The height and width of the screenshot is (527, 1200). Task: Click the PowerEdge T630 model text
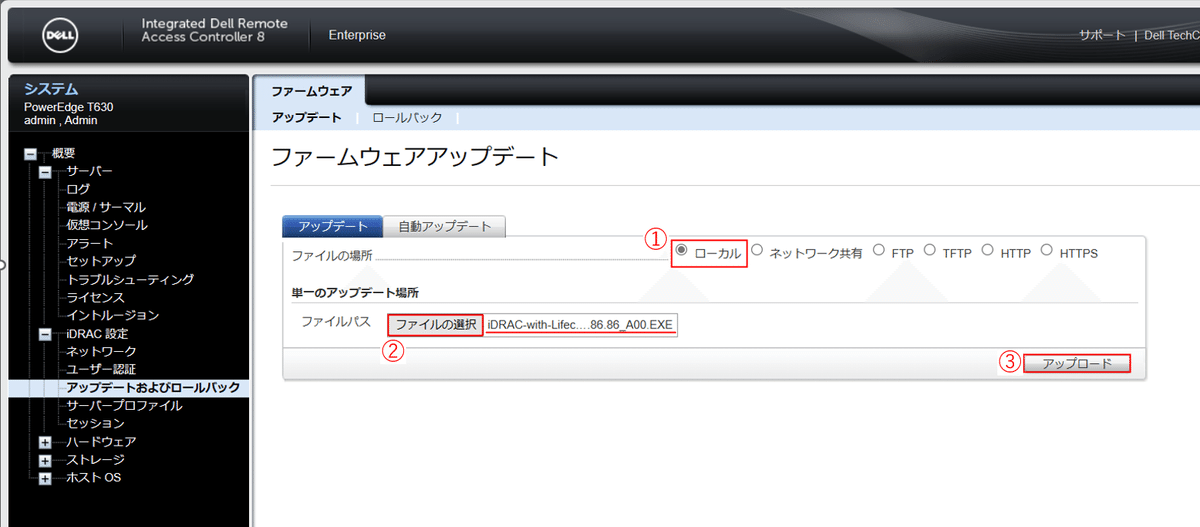(x=69, y=107)
